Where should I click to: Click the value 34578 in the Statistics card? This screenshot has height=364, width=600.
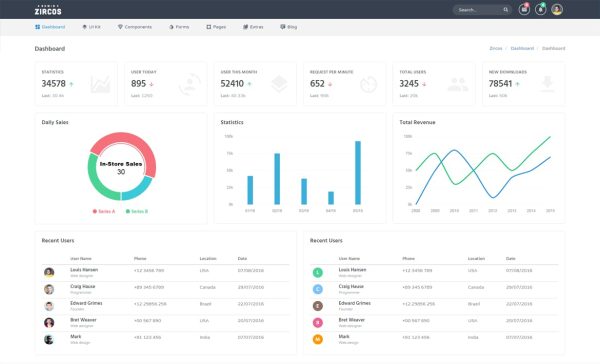(x=54, y=83)
